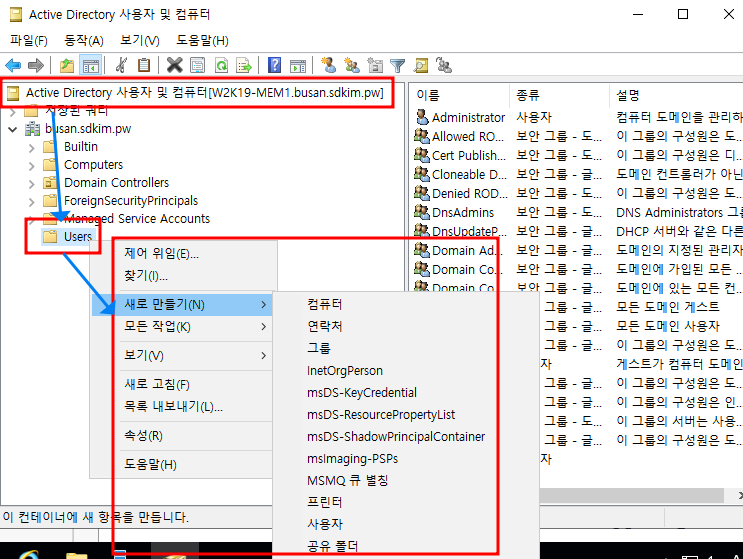Click the green Refresh toolbar icon
This screenshot has height=559, width=743.
(221, 65)
